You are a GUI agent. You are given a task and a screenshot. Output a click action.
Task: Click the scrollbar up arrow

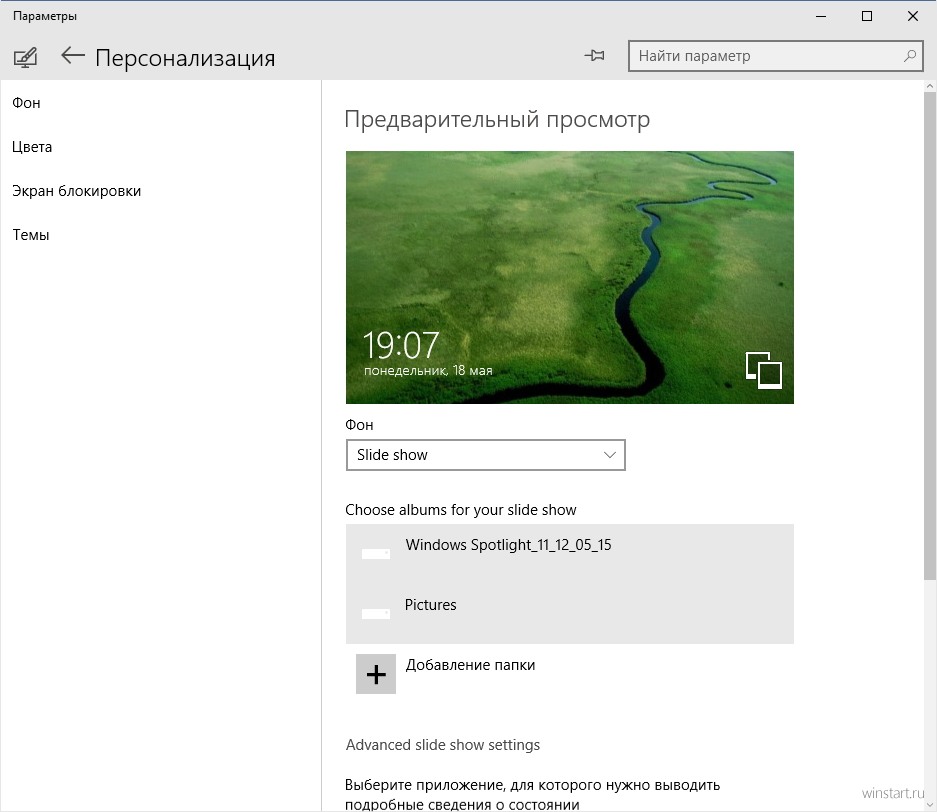coord(930,86)
